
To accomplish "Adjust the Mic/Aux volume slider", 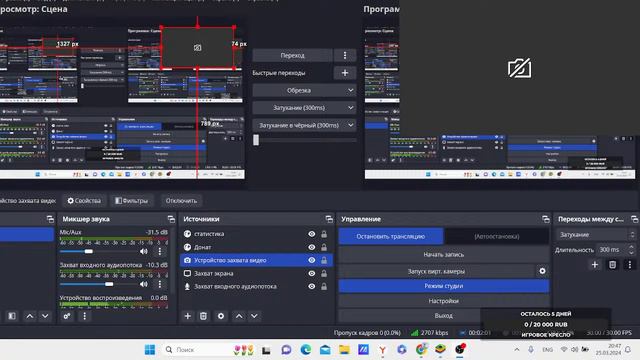I will (89, 251).
